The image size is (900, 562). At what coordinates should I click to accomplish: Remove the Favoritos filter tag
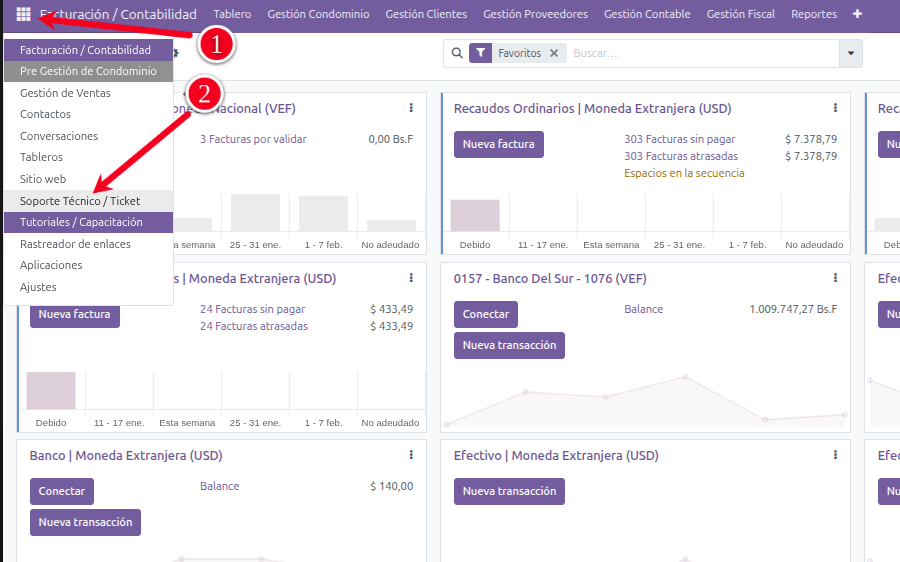pyautogui.click(x=554, y=53)
